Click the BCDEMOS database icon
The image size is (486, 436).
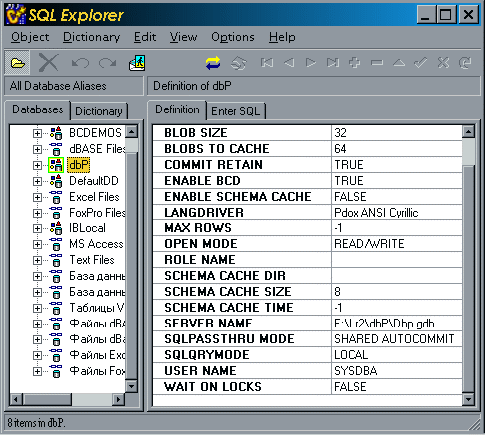56,133
